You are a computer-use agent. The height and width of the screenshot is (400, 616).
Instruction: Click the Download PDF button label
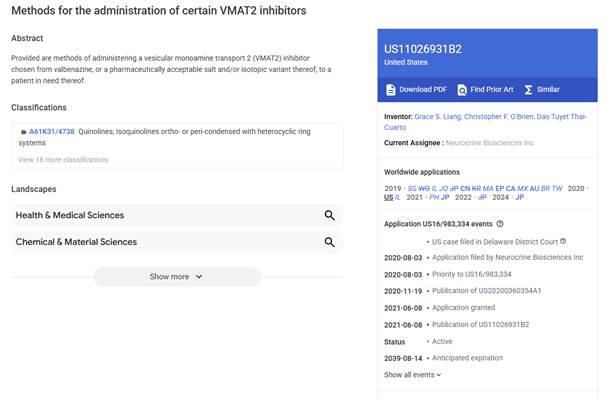(423, 90)
